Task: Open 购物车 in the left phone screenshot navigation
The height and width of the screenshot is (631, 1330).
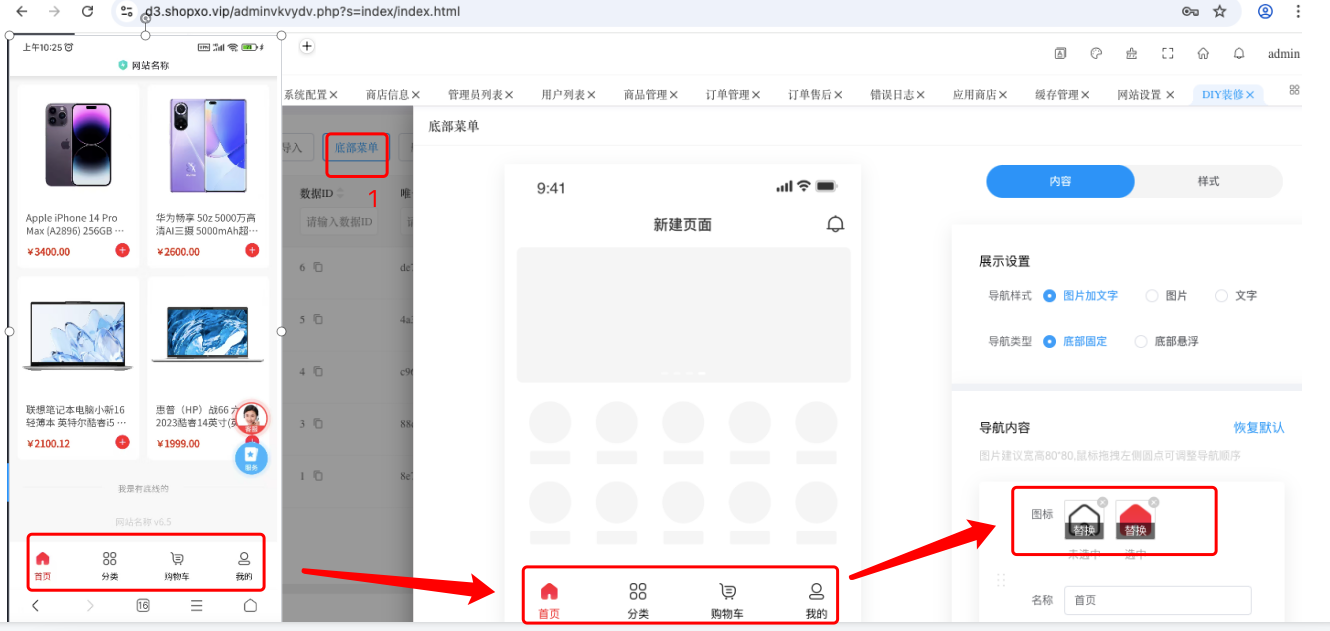Action: [177, 566]
